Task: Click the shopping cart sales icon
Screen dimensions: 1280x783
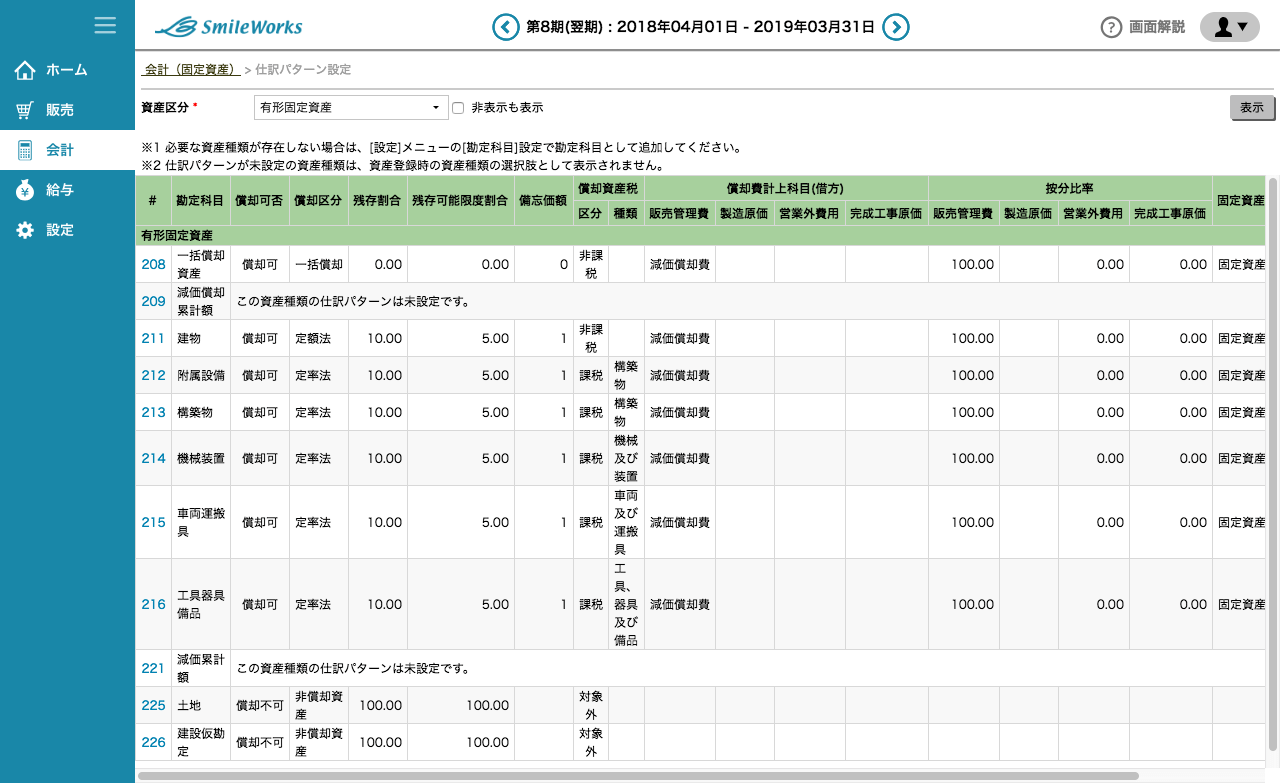Action: 25,110
